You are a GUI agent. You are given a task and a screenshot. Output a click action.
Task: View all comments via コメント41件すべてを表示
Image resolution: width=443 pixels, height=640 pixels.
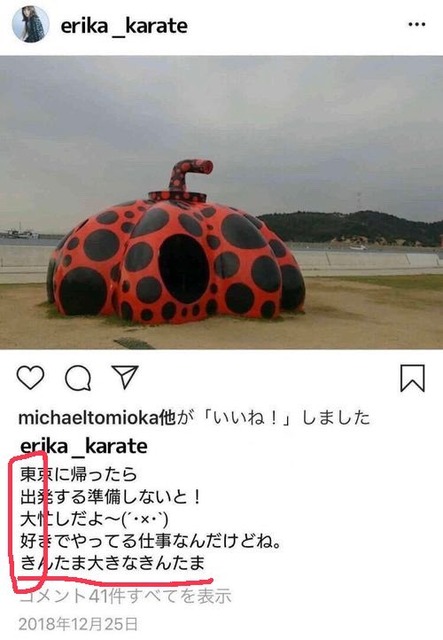[x=126, y=596]
